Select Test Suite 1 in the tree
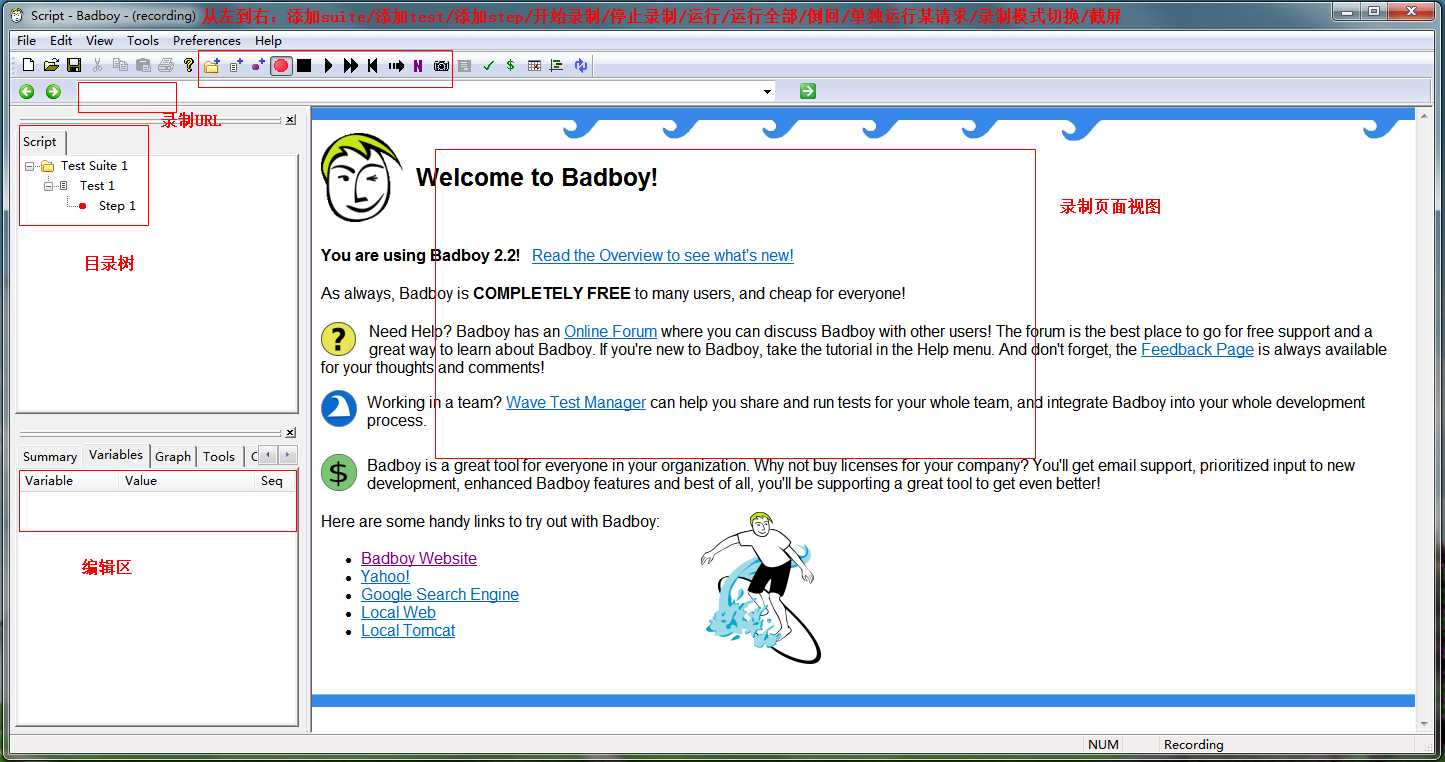1445x762 pixels. tap(94, 166)
